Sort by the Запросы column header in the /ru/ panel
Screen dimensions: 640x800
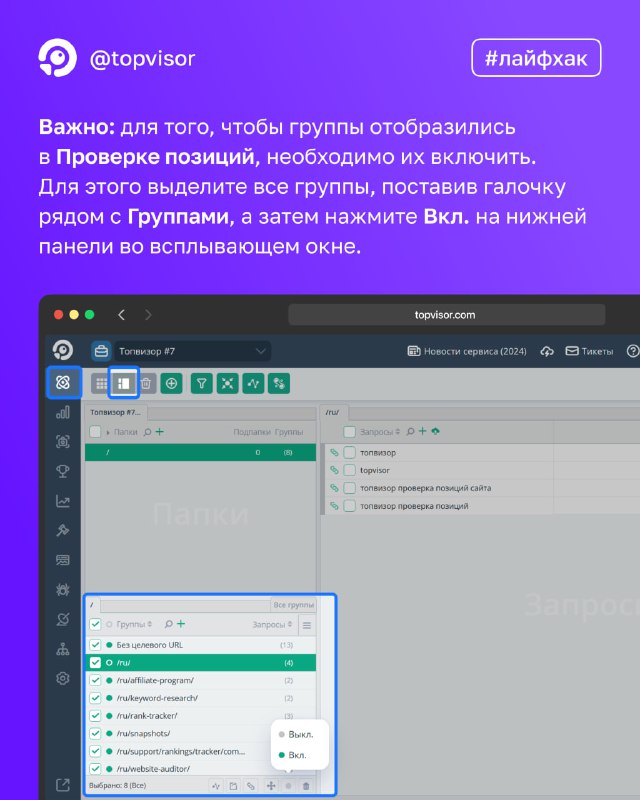coord(379,432)
